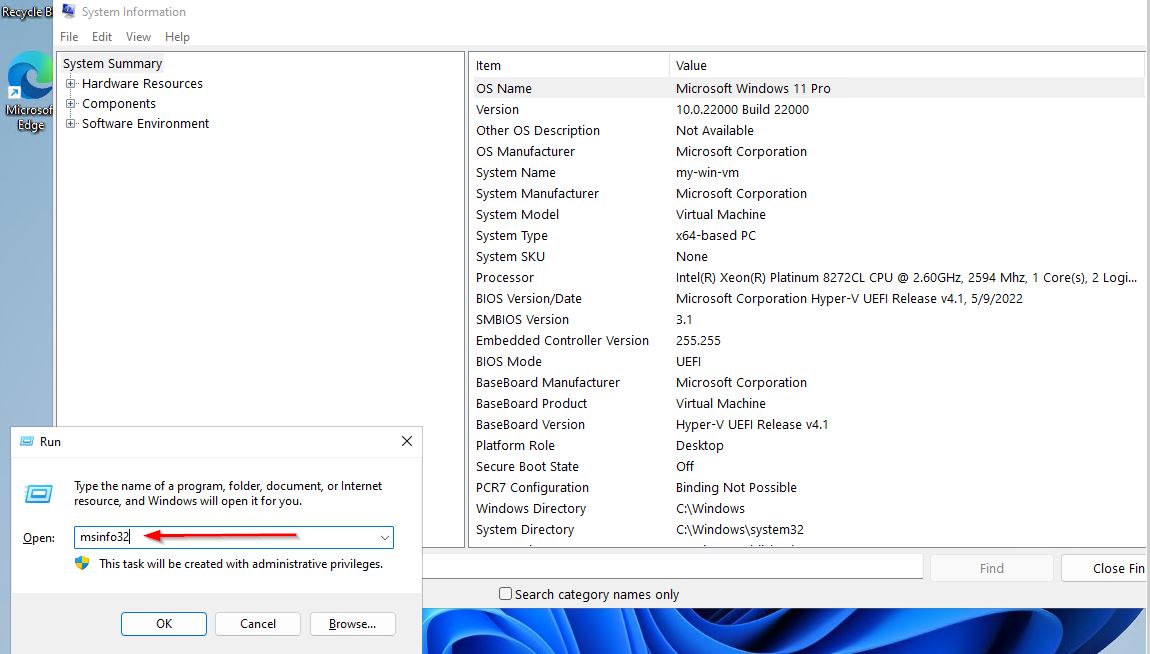The height and width of the screenshot is (654, 1150).
Task: Open the File menu
Action: [68, 36]
